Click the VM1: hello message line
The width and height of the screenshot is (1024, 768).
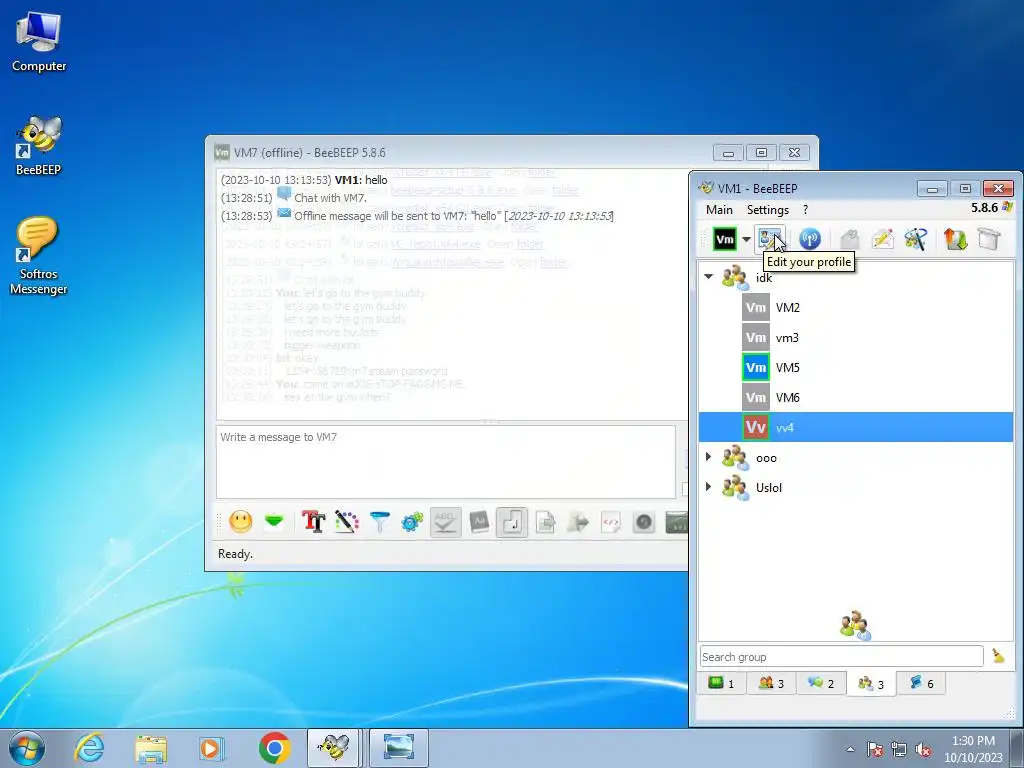tap(304, 180)
